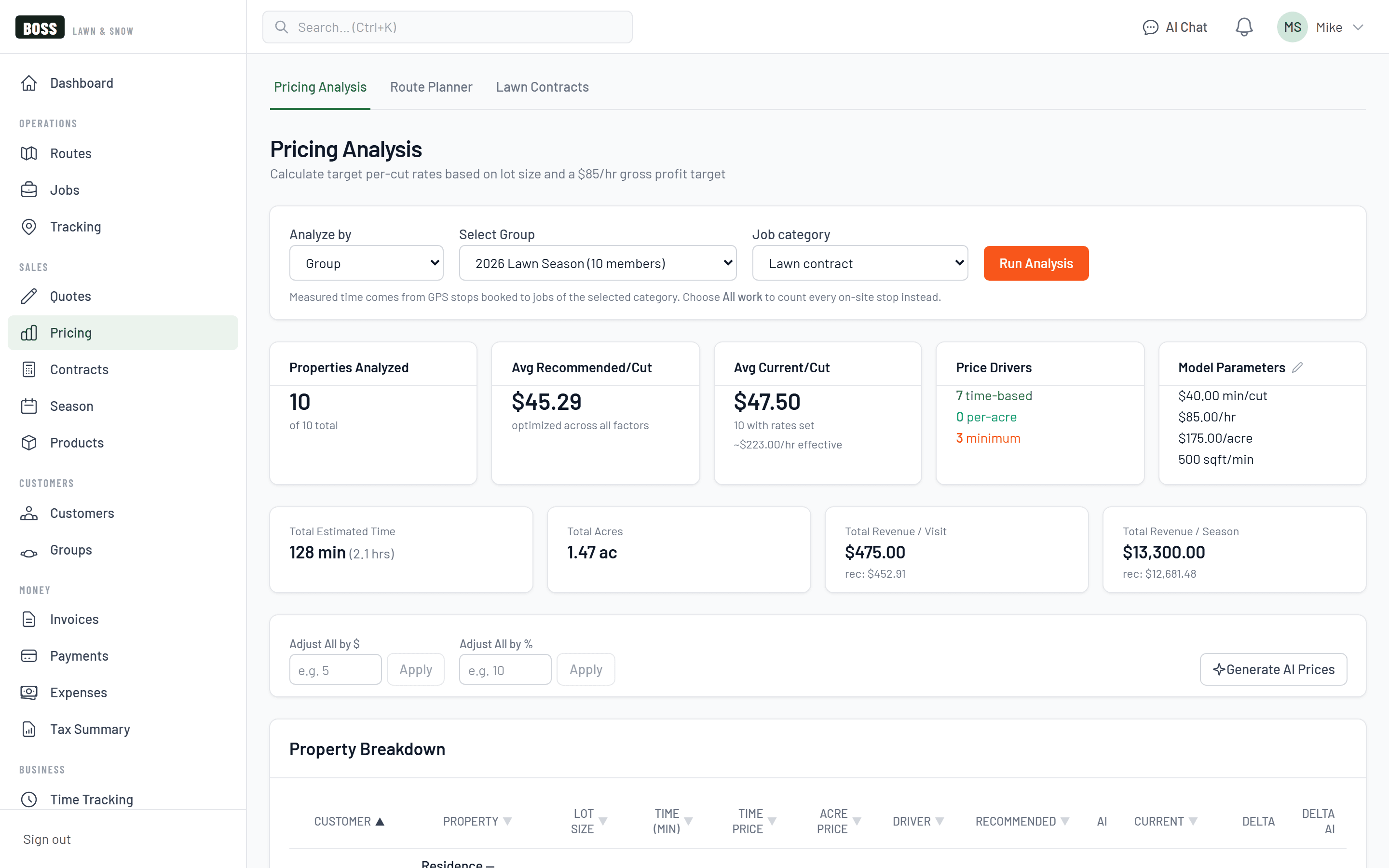Click the Expenses cash icon
The width and height of the screenshot is (1389, 868).
[29, 692]
